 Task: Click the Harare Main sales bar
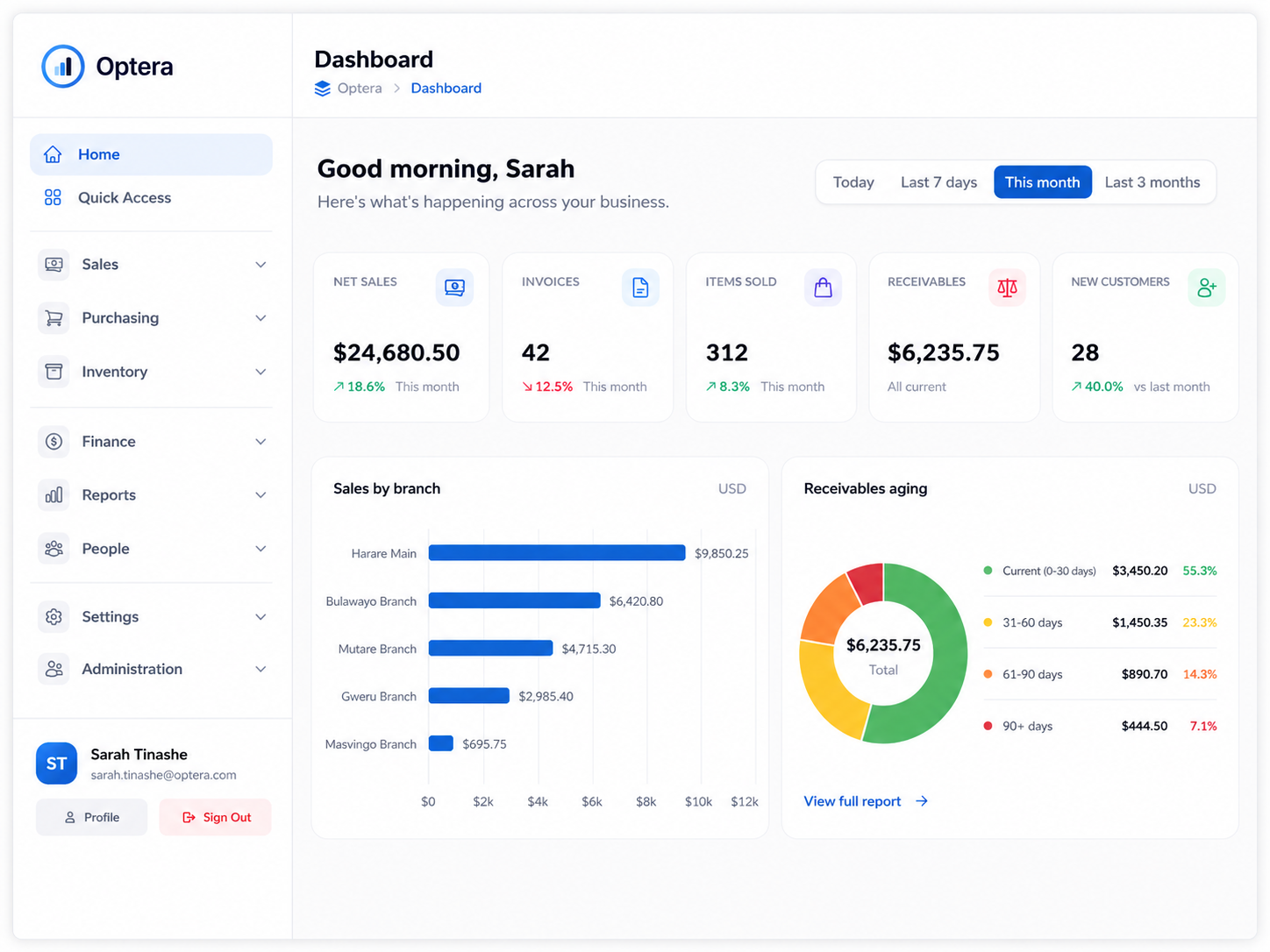pos(557,553)
